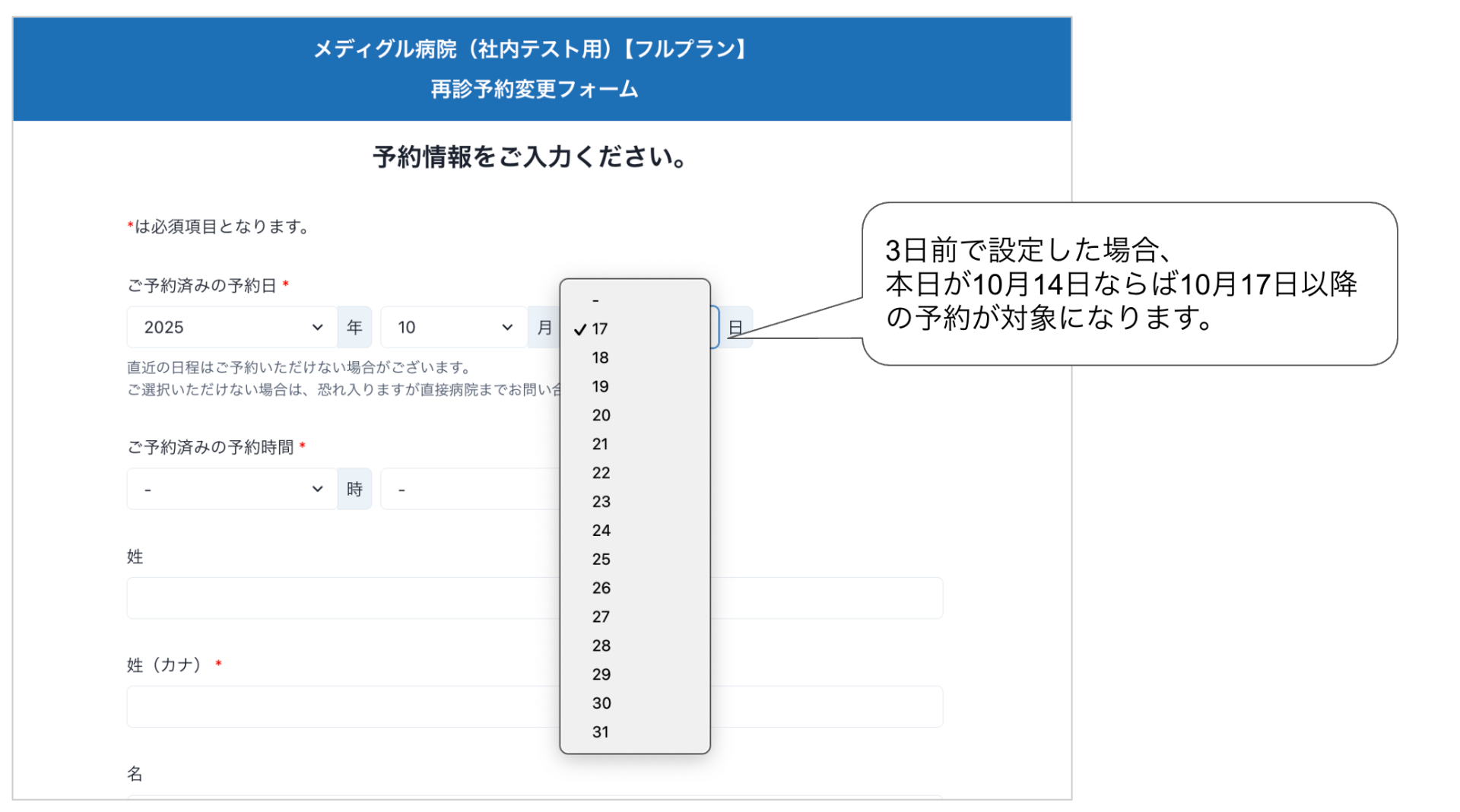Choose day 24 in the dropdown list
Screen dimensions: 1460x812
point(634,531)
